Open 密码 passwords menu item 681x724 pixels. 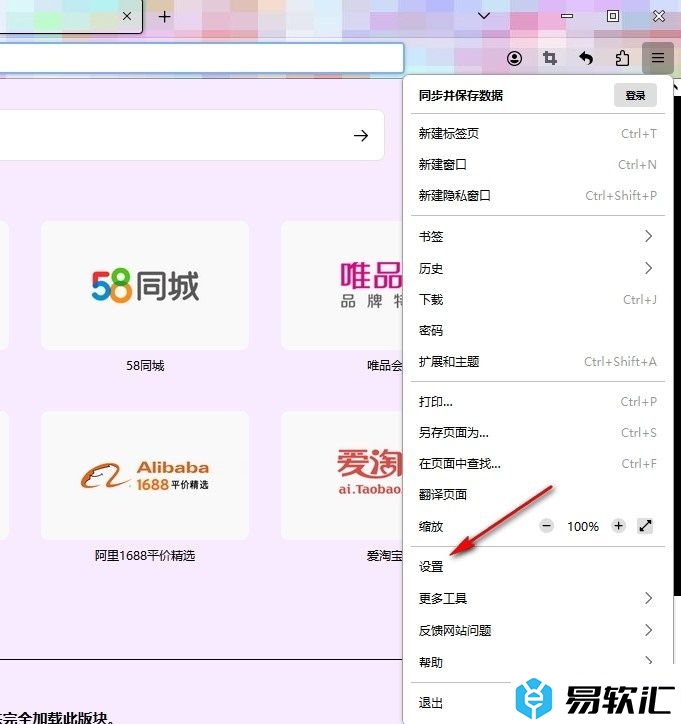pos(537,331)
